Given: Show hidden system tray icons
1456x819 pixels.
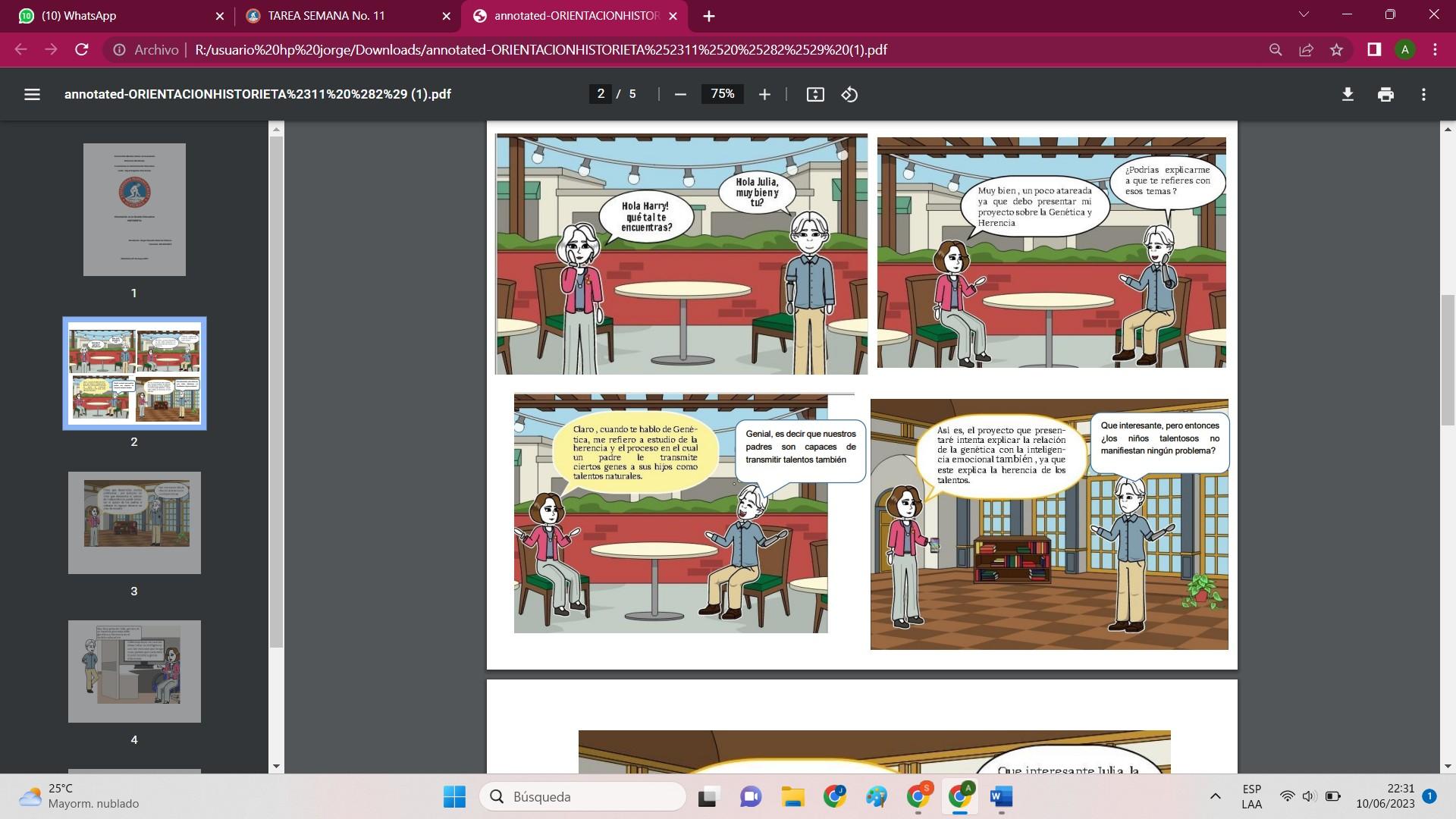Looking at the screenshot, I should point(1215,796).
